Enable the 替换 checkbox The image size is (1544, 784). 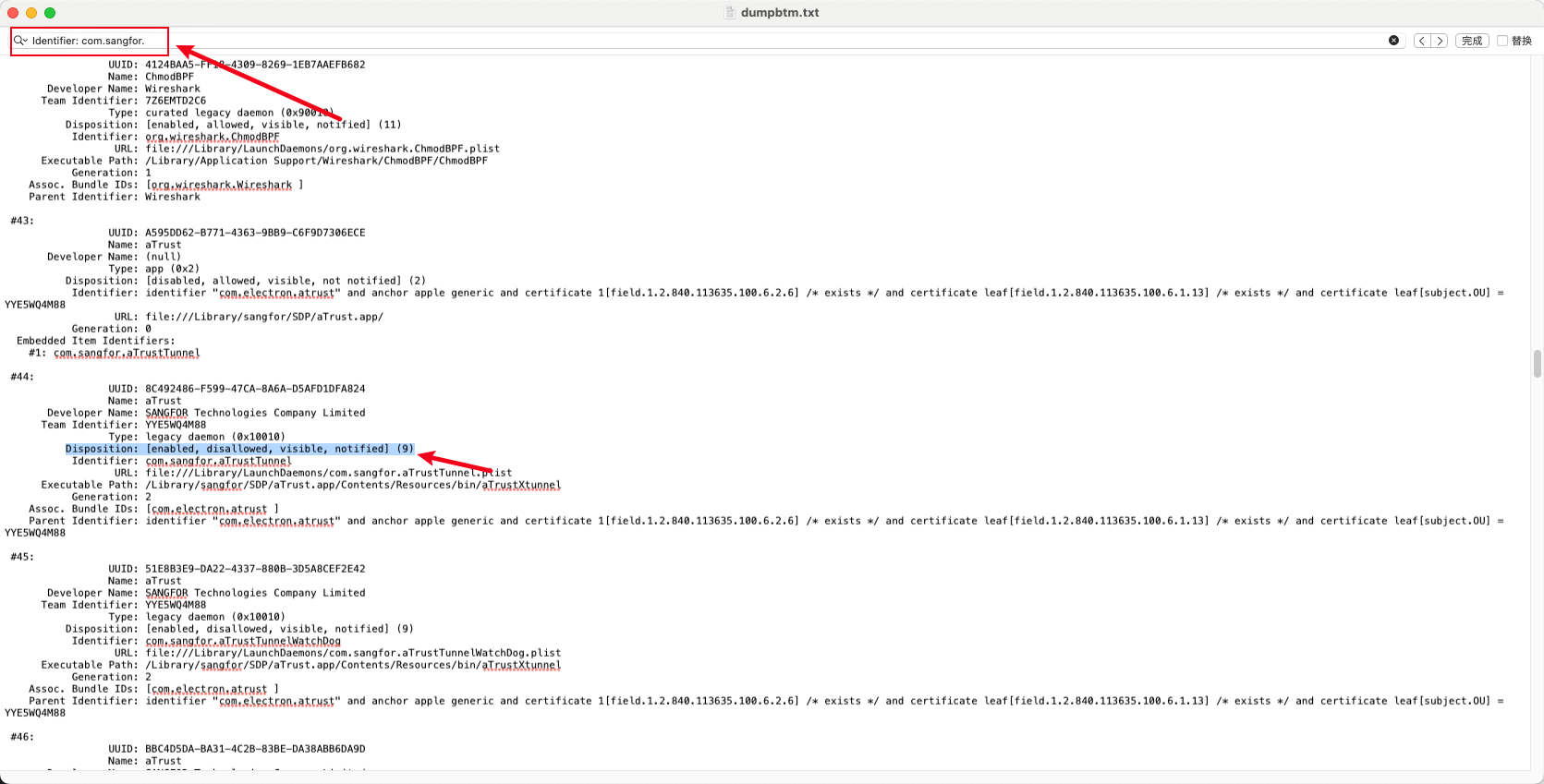pos(1502,41)
